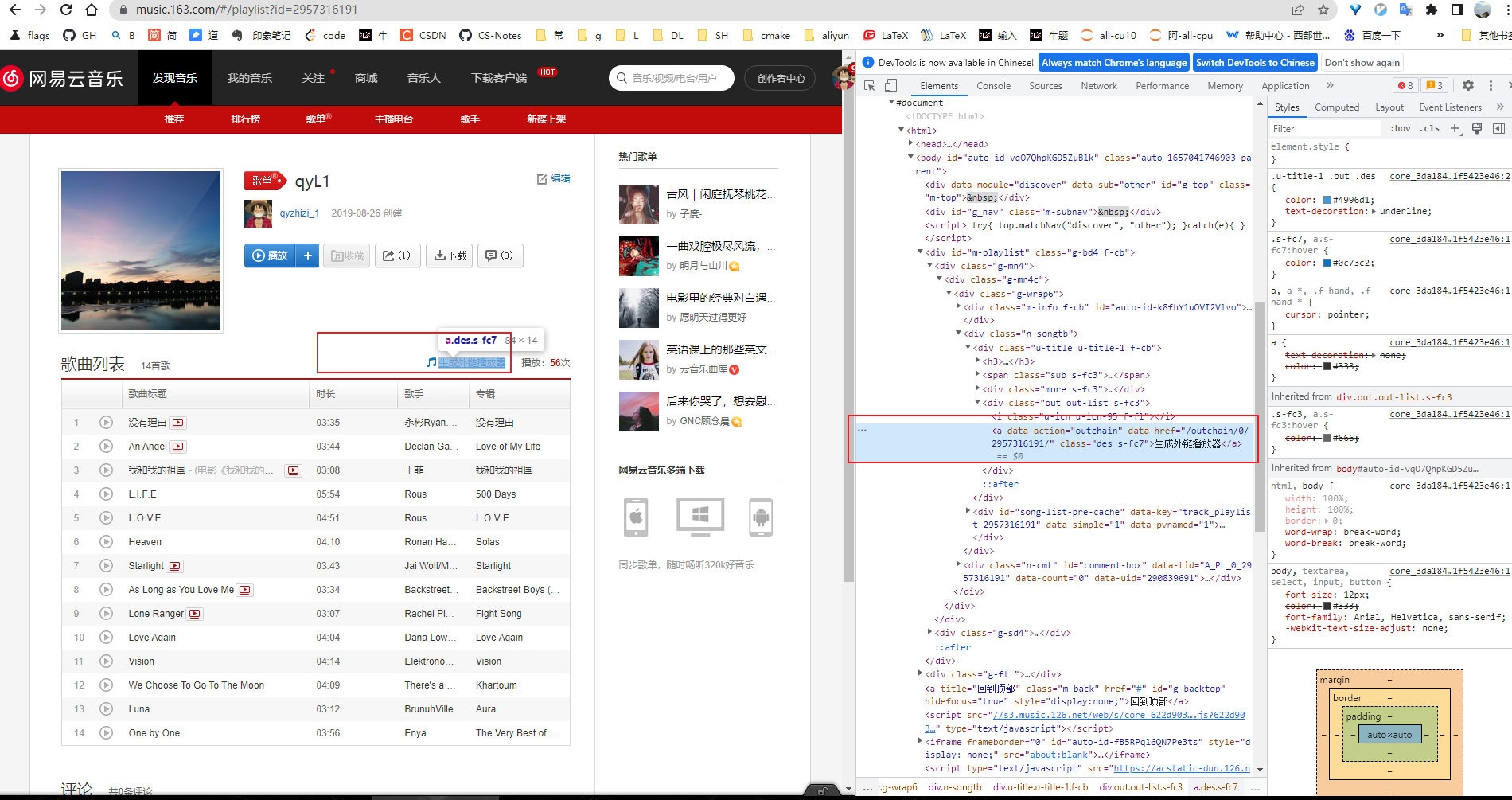Expand the div g-sd4 node
1512x800 pixels.
[x=930, y=633]
